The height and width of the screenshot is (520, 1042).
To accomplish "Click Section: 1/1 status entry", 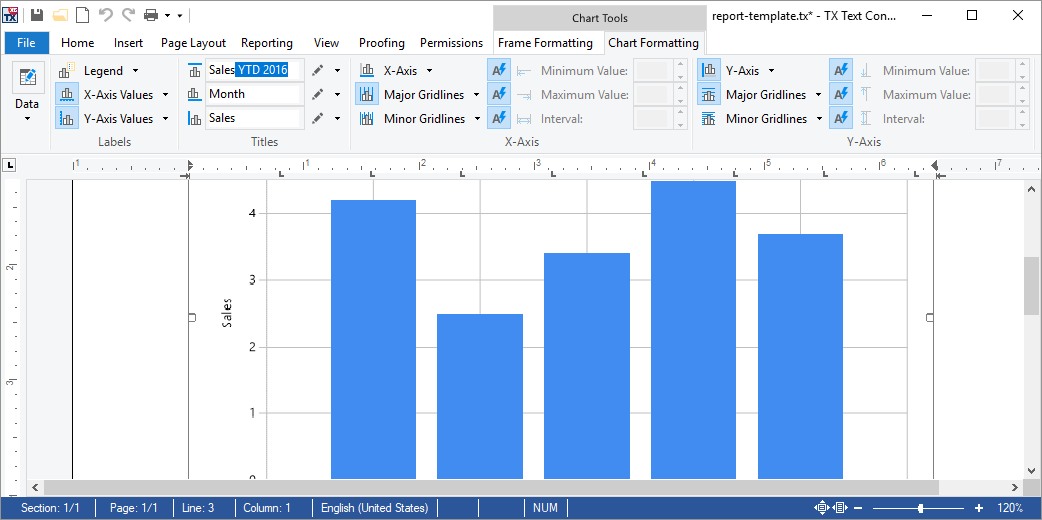I will click(x=51, y=508).
